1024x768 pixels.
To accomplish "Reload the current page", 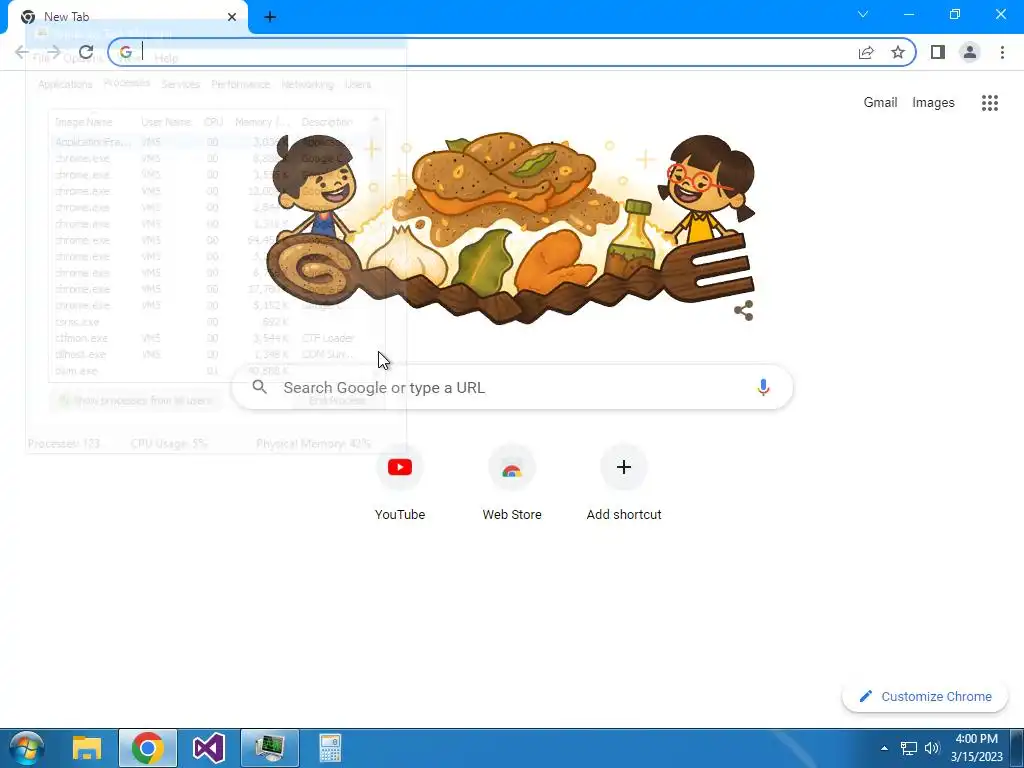I will click(86, 52).
